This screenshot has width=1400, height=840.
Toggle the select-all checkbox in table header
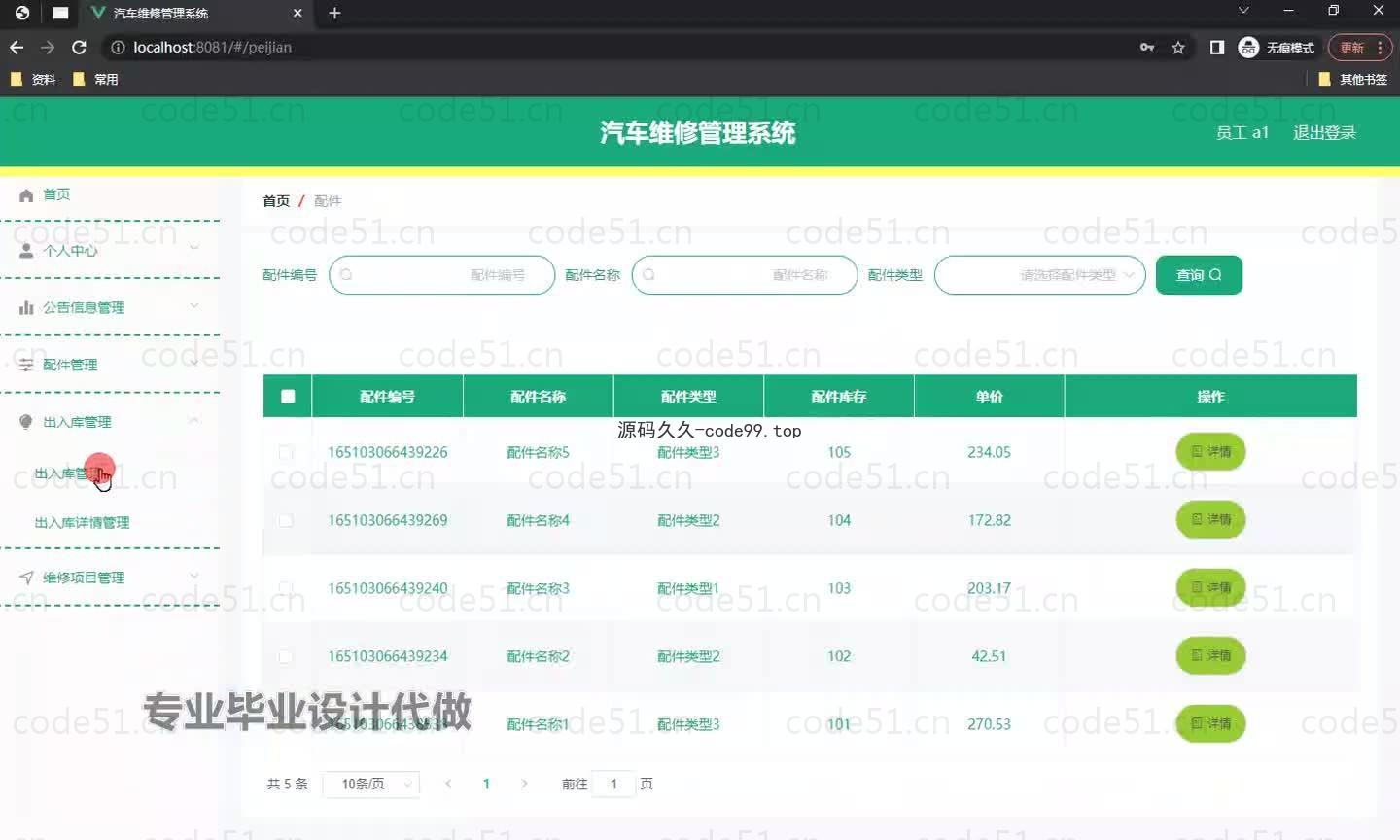[288, 396]
